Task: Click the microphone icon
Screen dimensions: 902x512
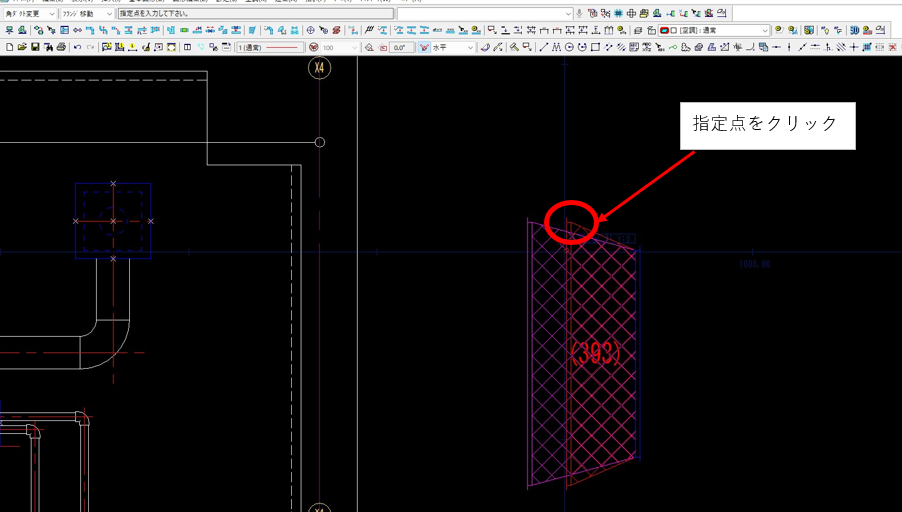Action: [579, 13]
